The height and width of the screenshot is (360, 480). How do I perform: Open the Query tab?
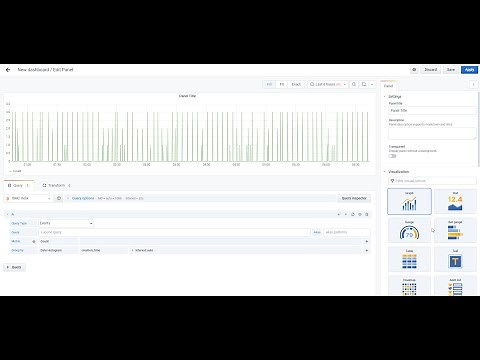[x=18, y=185]
